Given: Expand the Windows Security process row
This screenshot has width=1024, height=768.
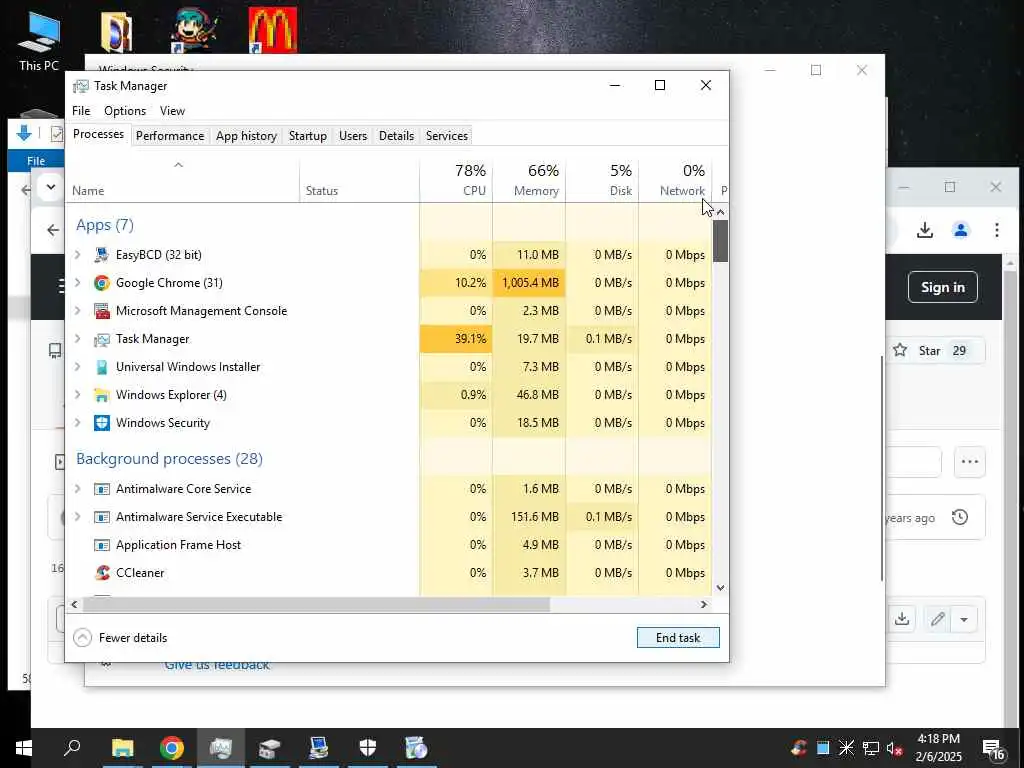Looking at the screenshot, I should tap(78, 423).
